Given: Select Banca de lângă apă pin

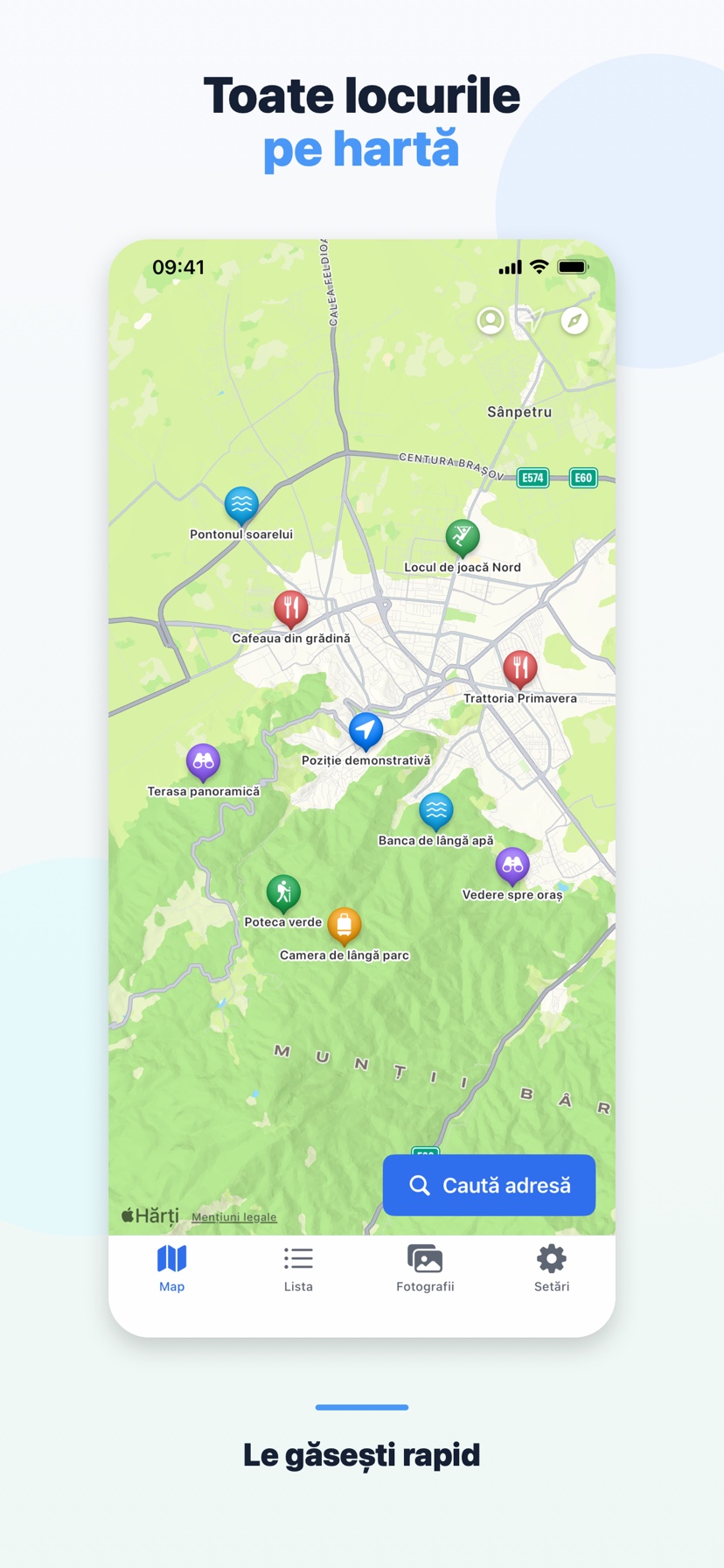Looking at the screenshot, I should coord(435,811).
